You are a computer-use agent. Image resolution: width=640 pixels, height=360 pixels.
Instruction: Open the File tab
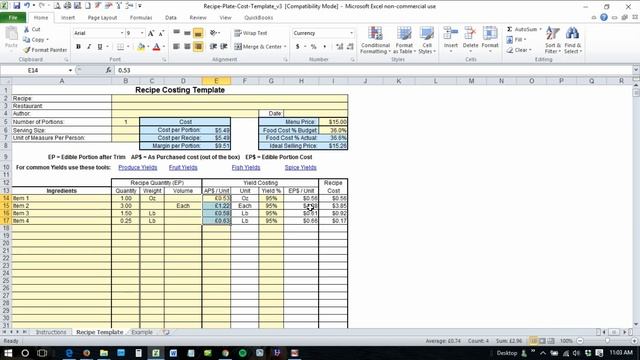13,18
